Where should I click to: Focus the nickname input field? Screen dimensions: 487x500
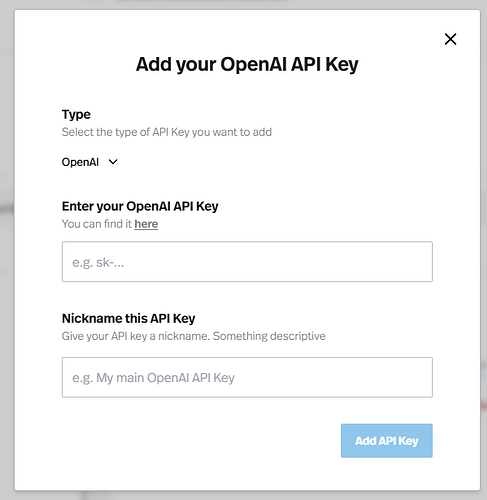[247, 377]
